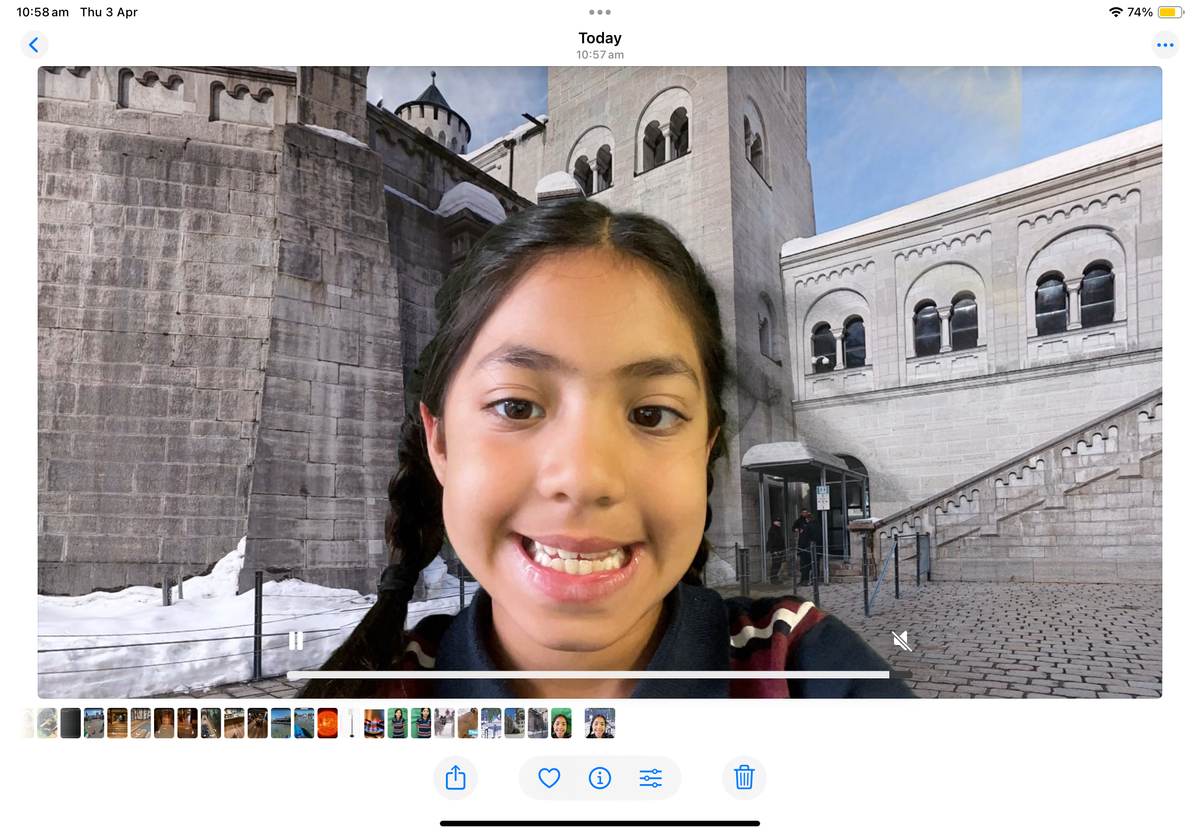Tap the '10:58 am' status clock
Screen dimensions: 1200x834
coord(43,12)
